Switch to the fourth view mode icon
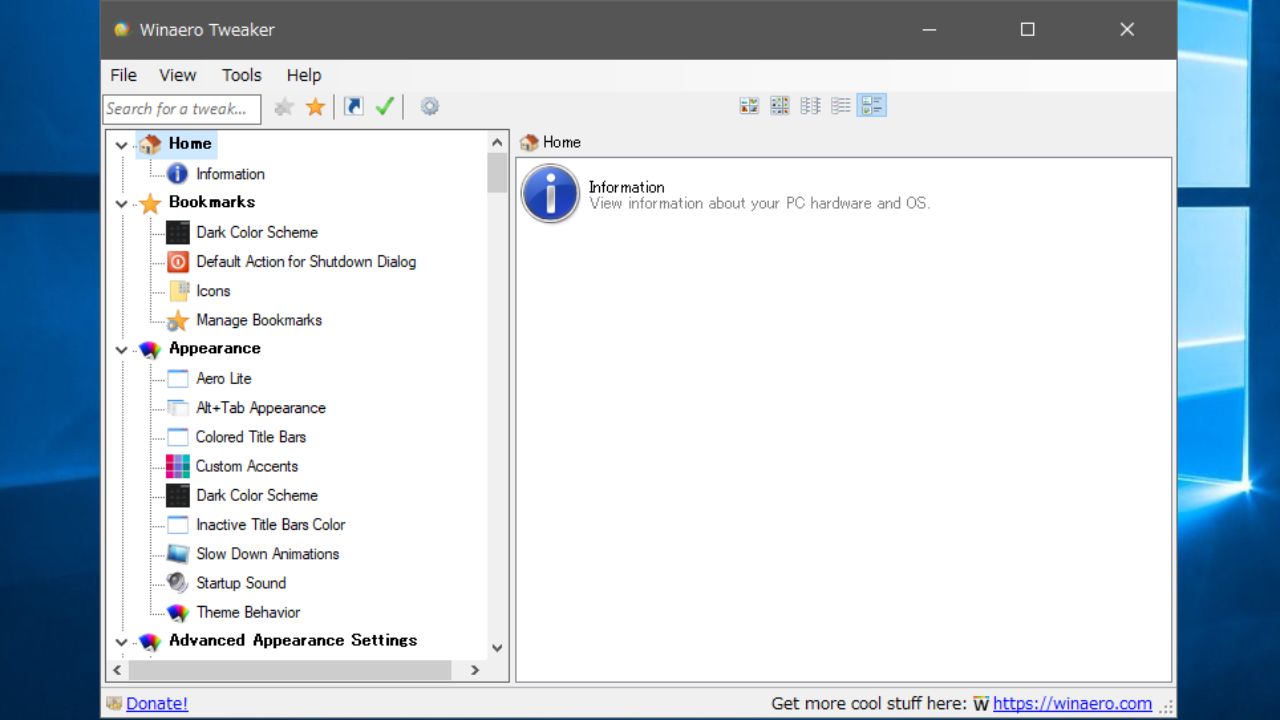 click(x=841, y=106)
